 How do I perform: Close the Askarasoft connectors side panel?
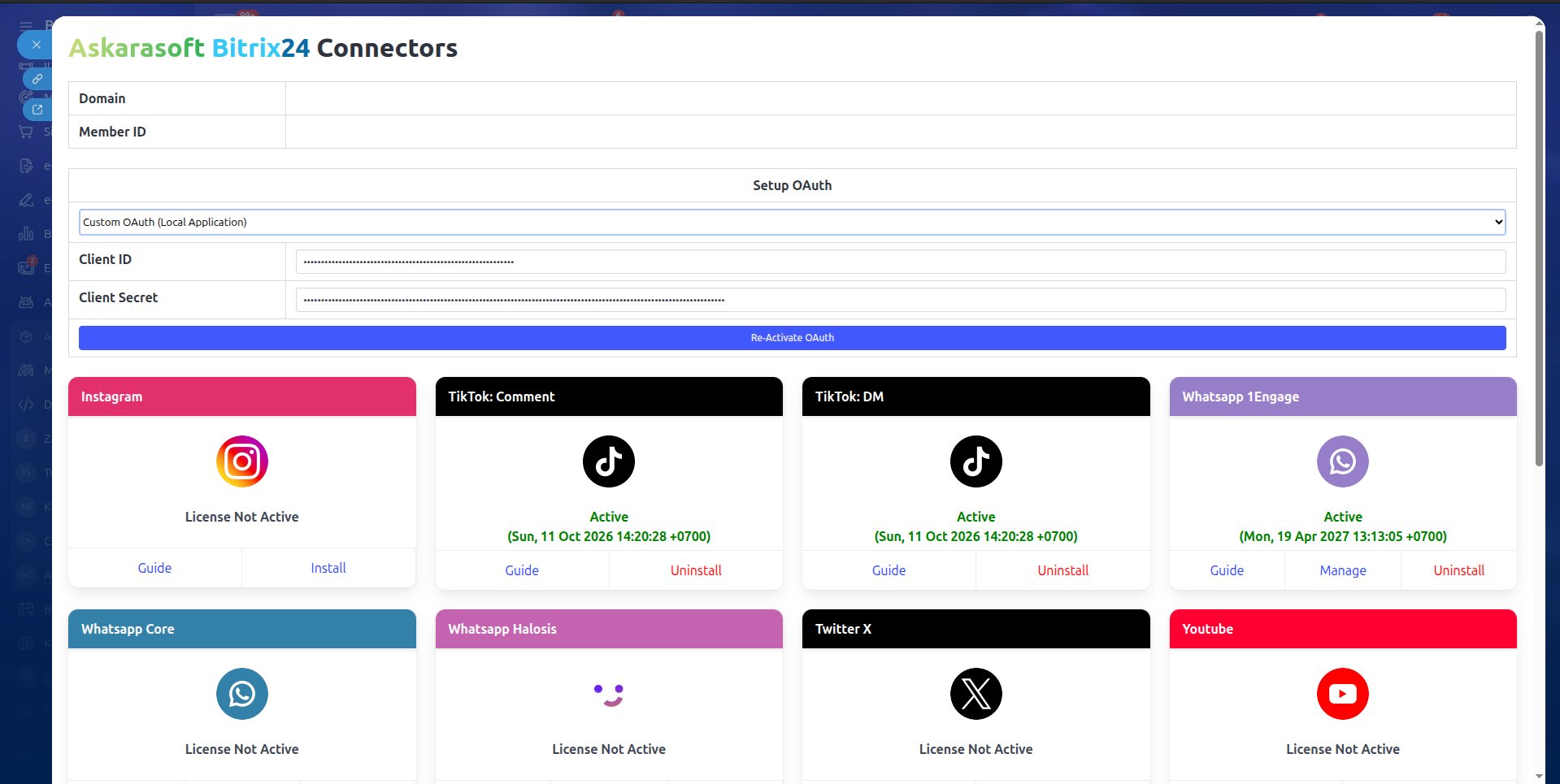pyautogui.click(x=36, y=45)
